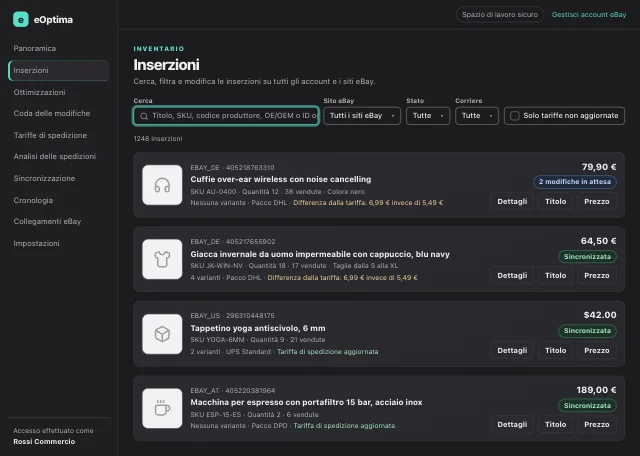Click Rossi Commercio account name
The height and width of the screenshot is (456, 640).
tap(44, 442)
